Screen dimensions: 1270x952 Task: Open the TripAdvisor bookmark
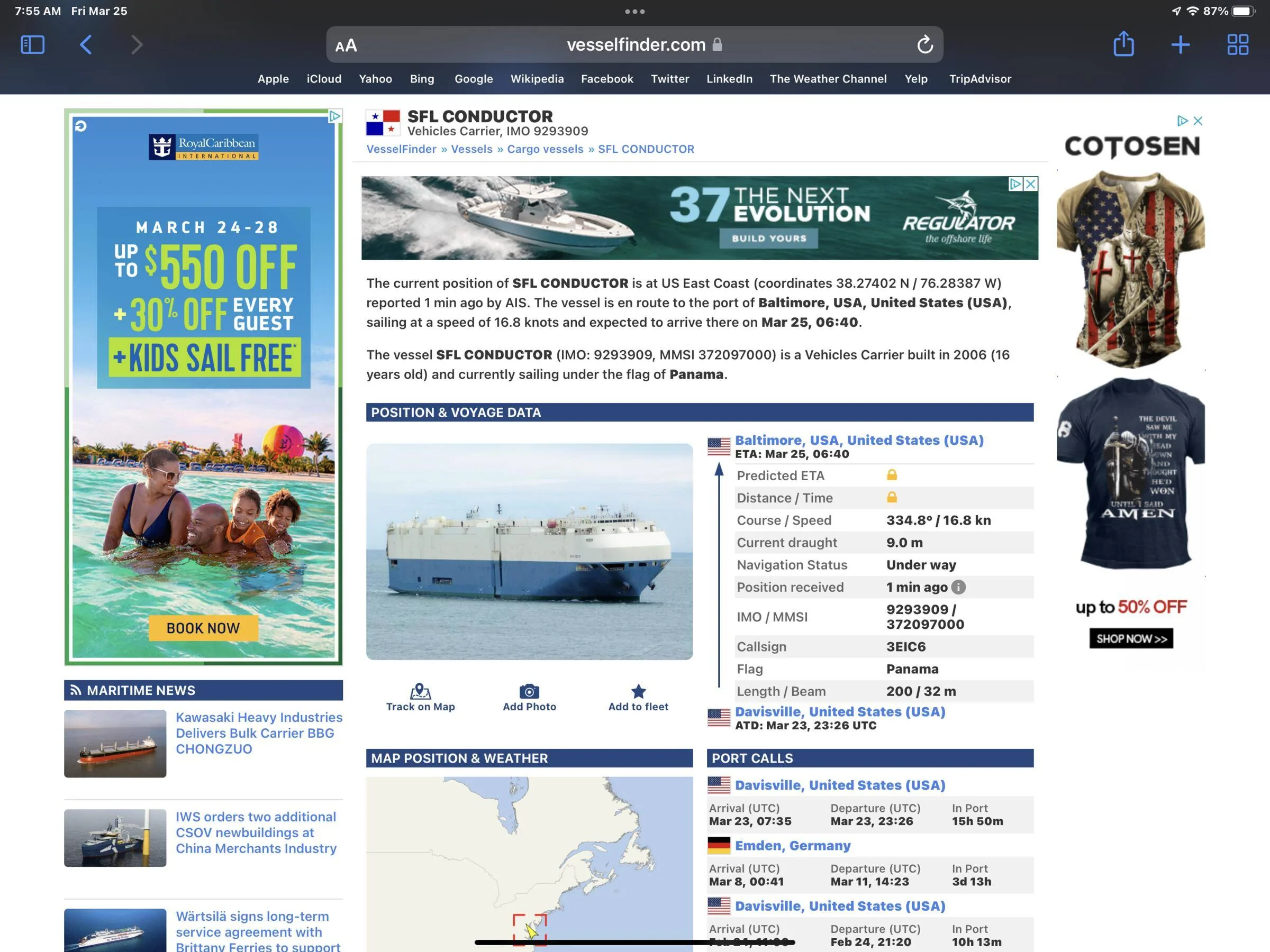pos(980,79)
